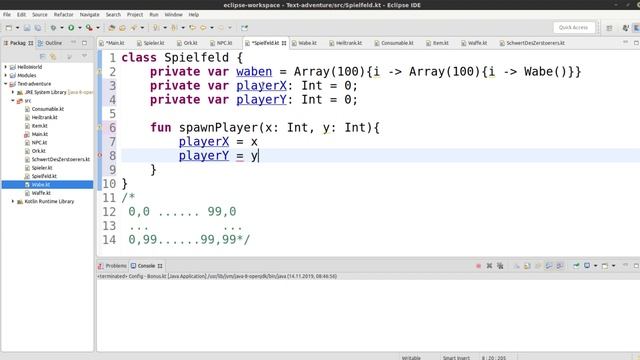640x360 pixels.
Task: Close the Spielfeld.kt editor tab
Action: click(284, 43)
